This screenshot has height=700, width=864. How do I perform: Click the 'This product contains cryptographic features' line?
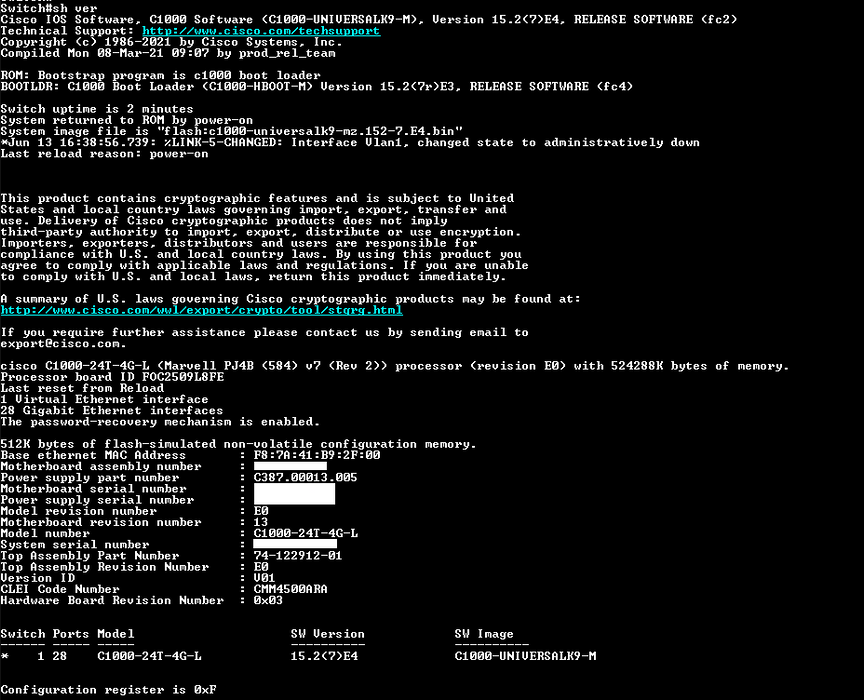257,198
